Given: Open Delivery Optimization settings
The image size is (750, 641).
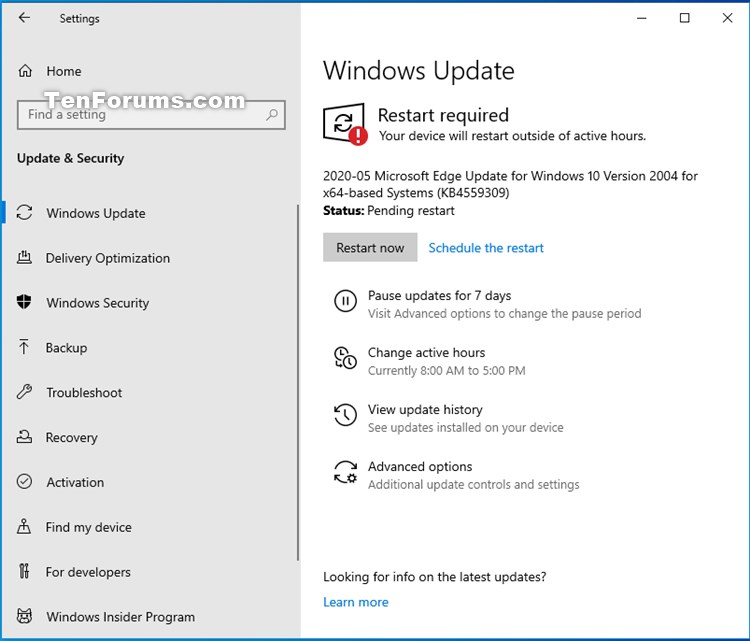Looking at the screenshot, I should pyautogui.click(x=108, y=258).
